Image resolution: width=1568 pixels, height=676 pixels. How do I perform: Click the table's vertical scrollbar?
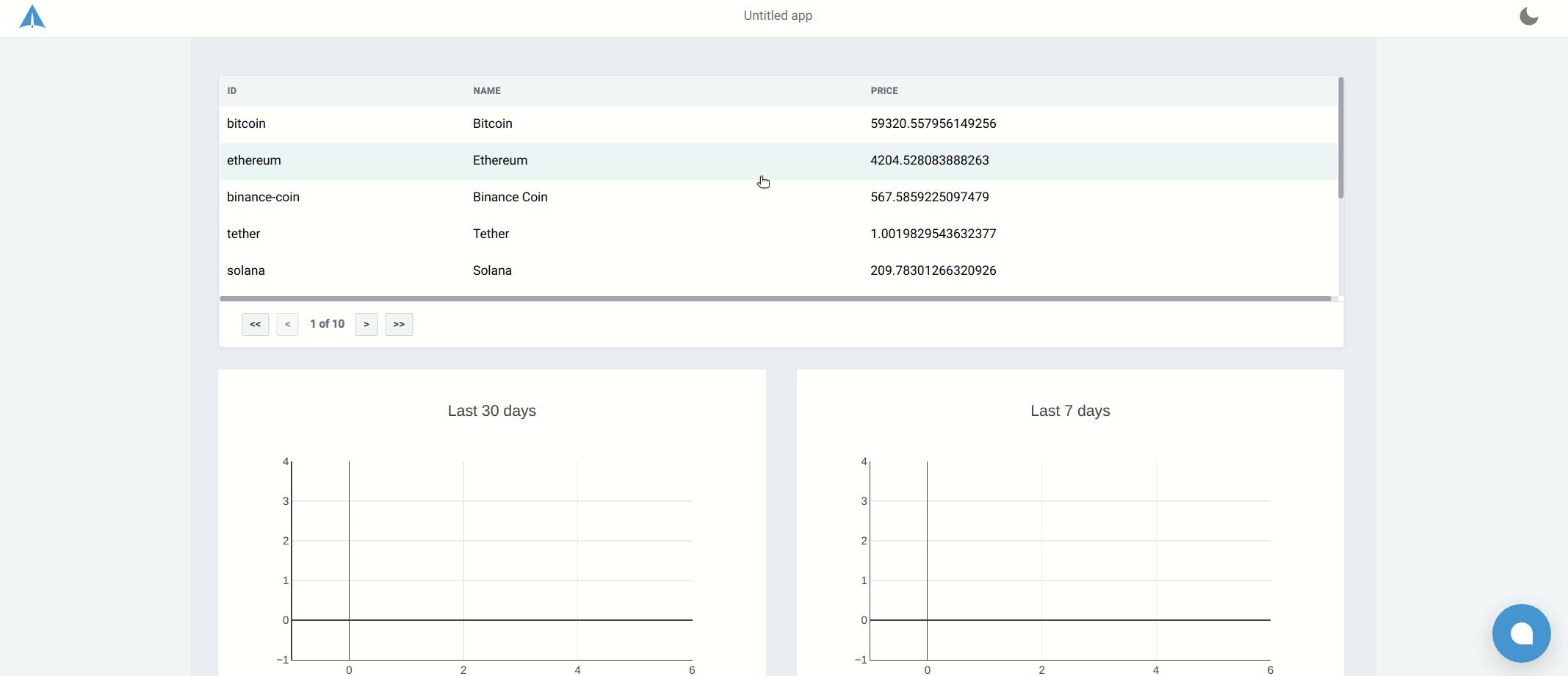click(1341, 138)
